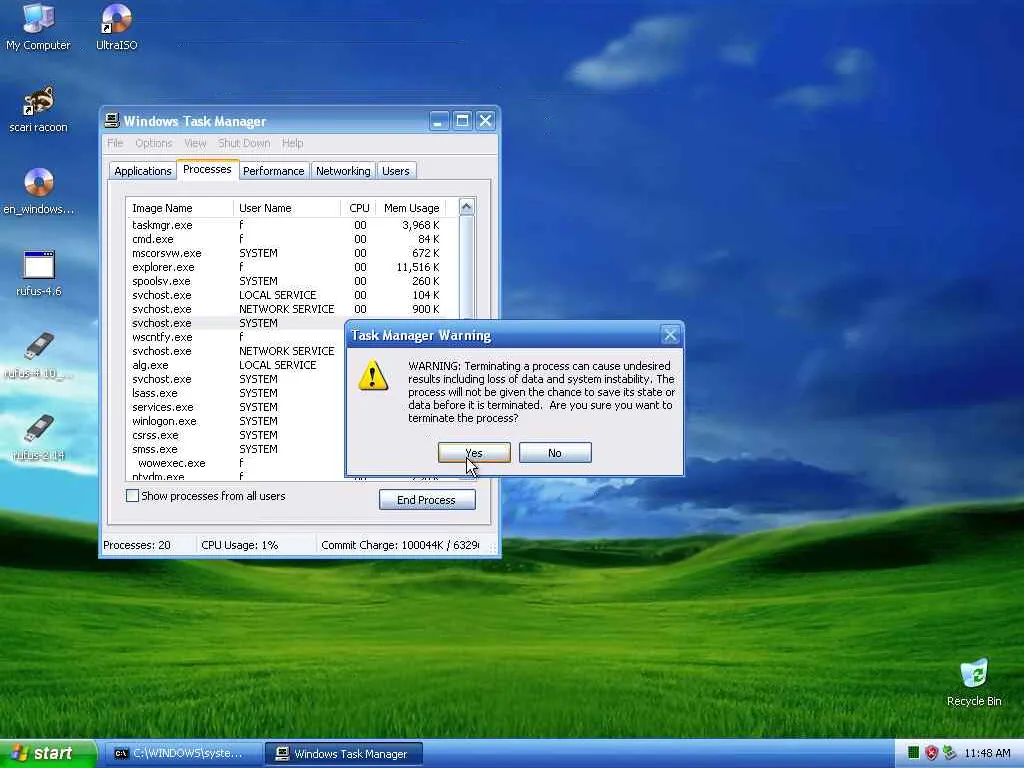
Task: Open the View menu in Task Manager
Action: click(x=195, y=143)
